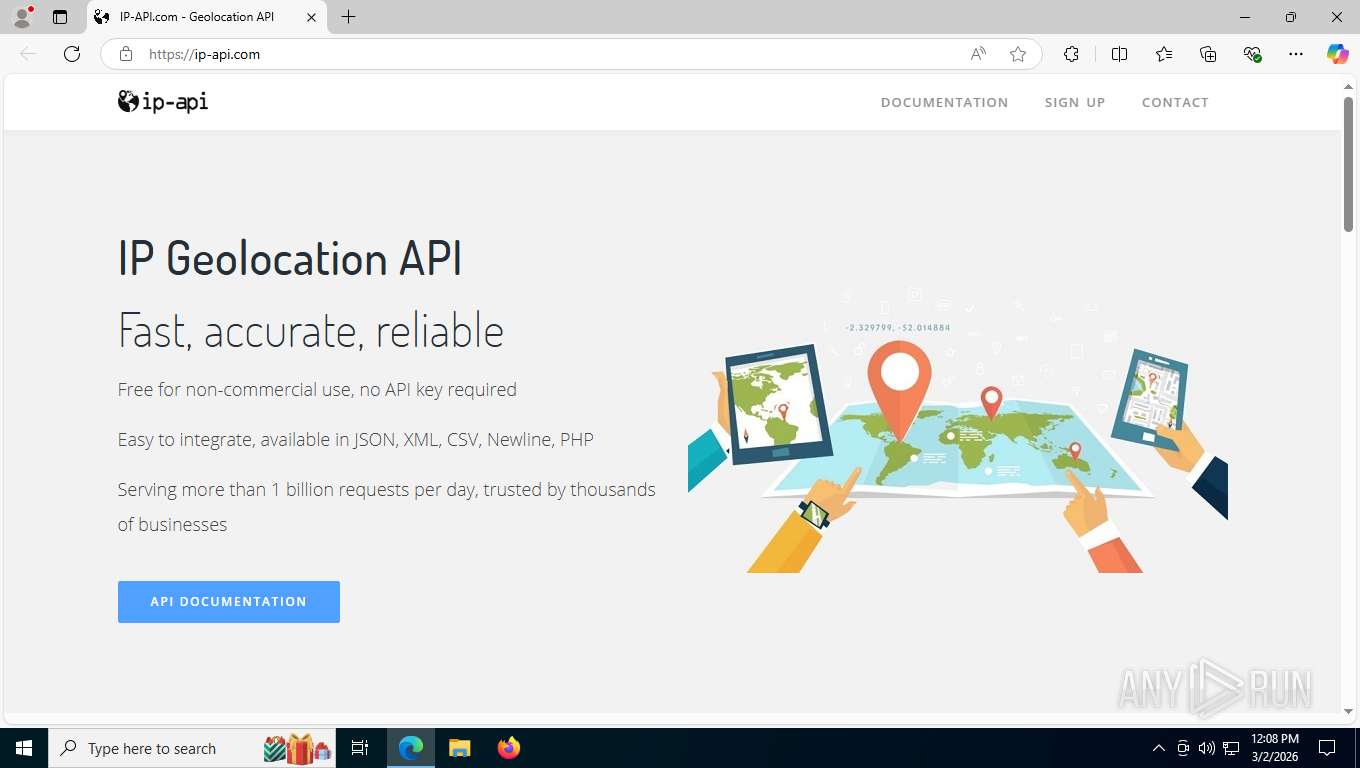This screenshot has width=1360, height=768.
Task: Open the volume speaker tray icon
Action: tap(1207, 748)
